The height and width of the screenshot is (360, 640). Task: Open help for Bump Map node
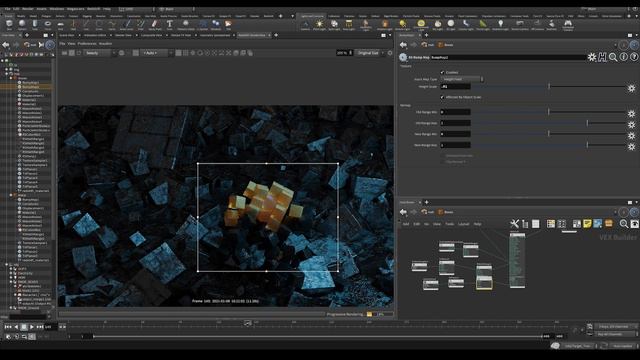click(633, 58)
